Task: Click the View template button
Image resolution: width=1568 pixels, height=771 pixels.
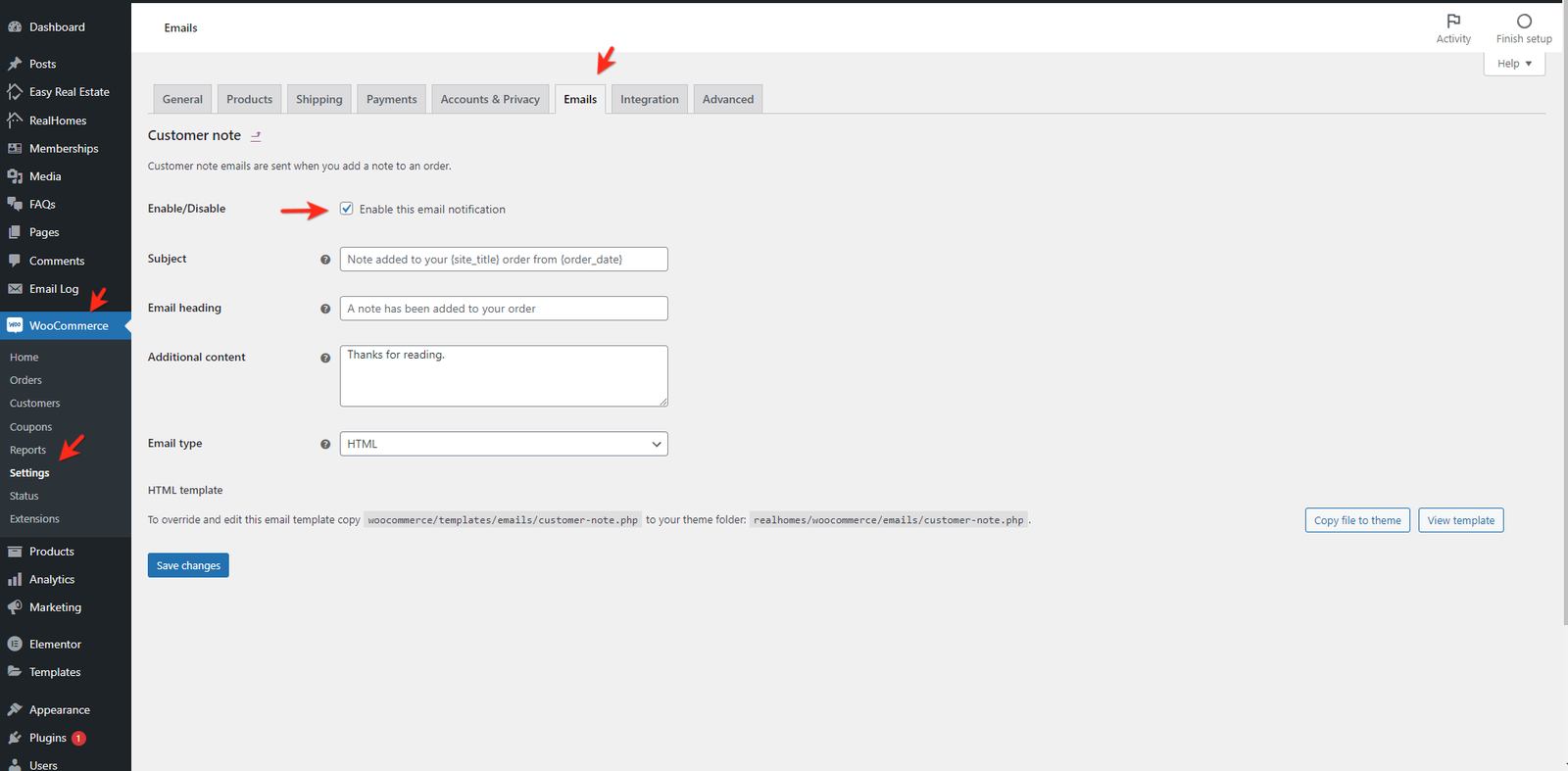Action: pos(1461,520)
